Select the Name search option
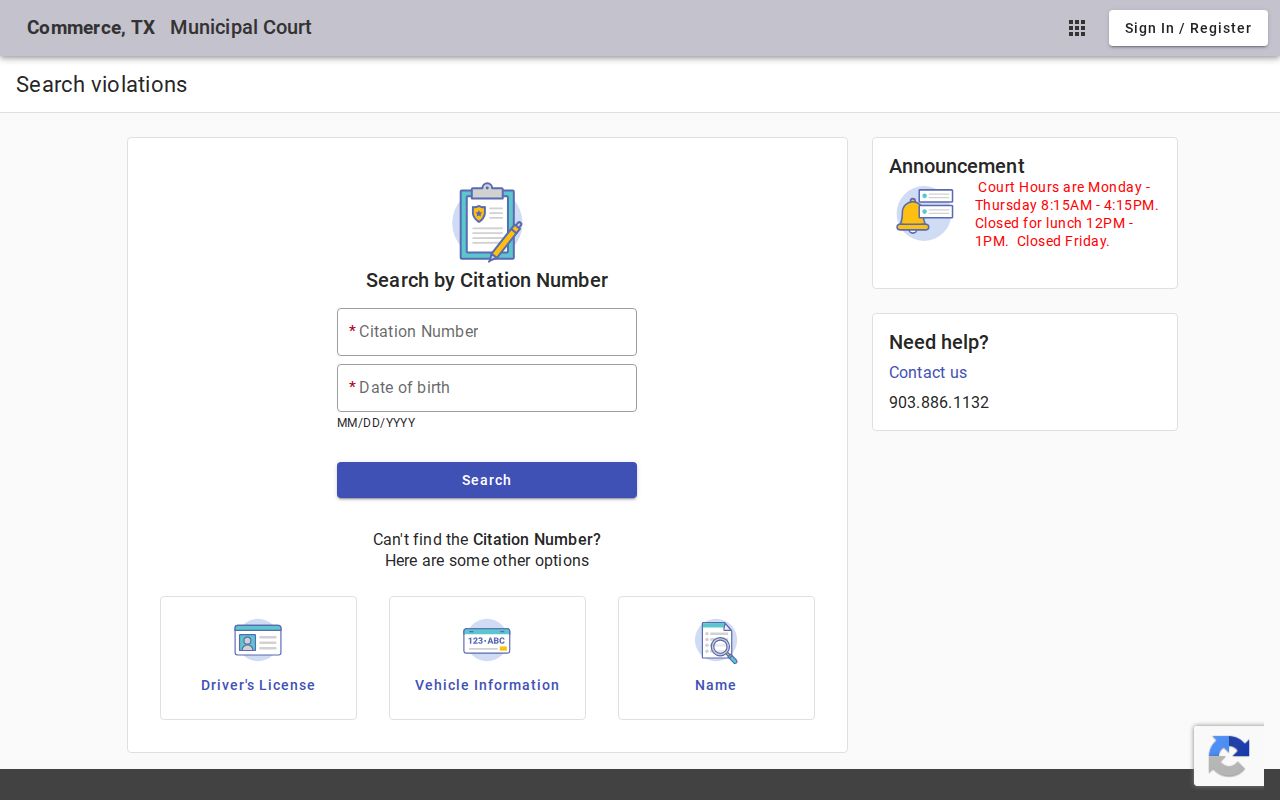Screen dimensions: 1280x800 pos(716,658)
